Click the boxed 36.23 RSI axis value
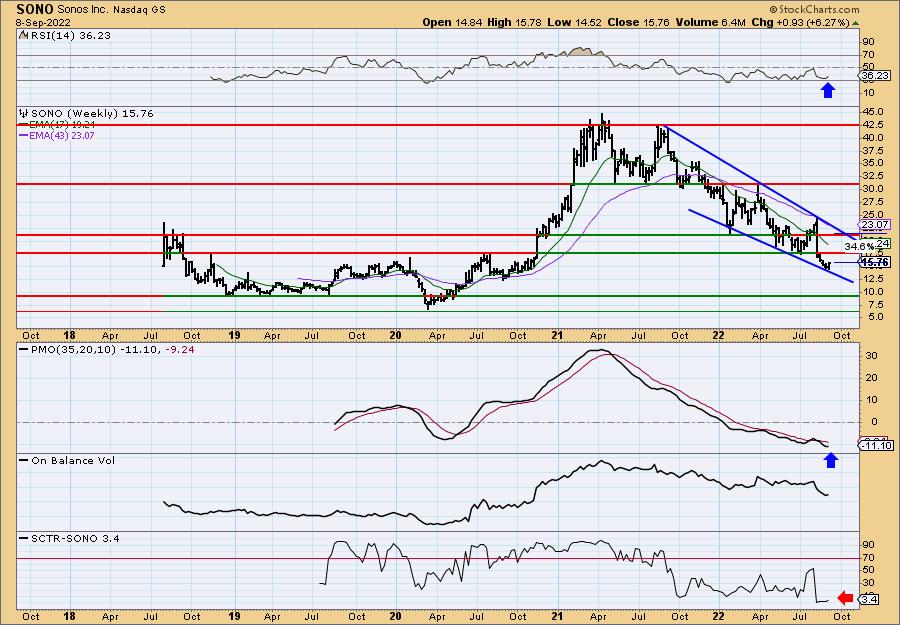Screen dimensions: 900x625 tap(874, 76)
